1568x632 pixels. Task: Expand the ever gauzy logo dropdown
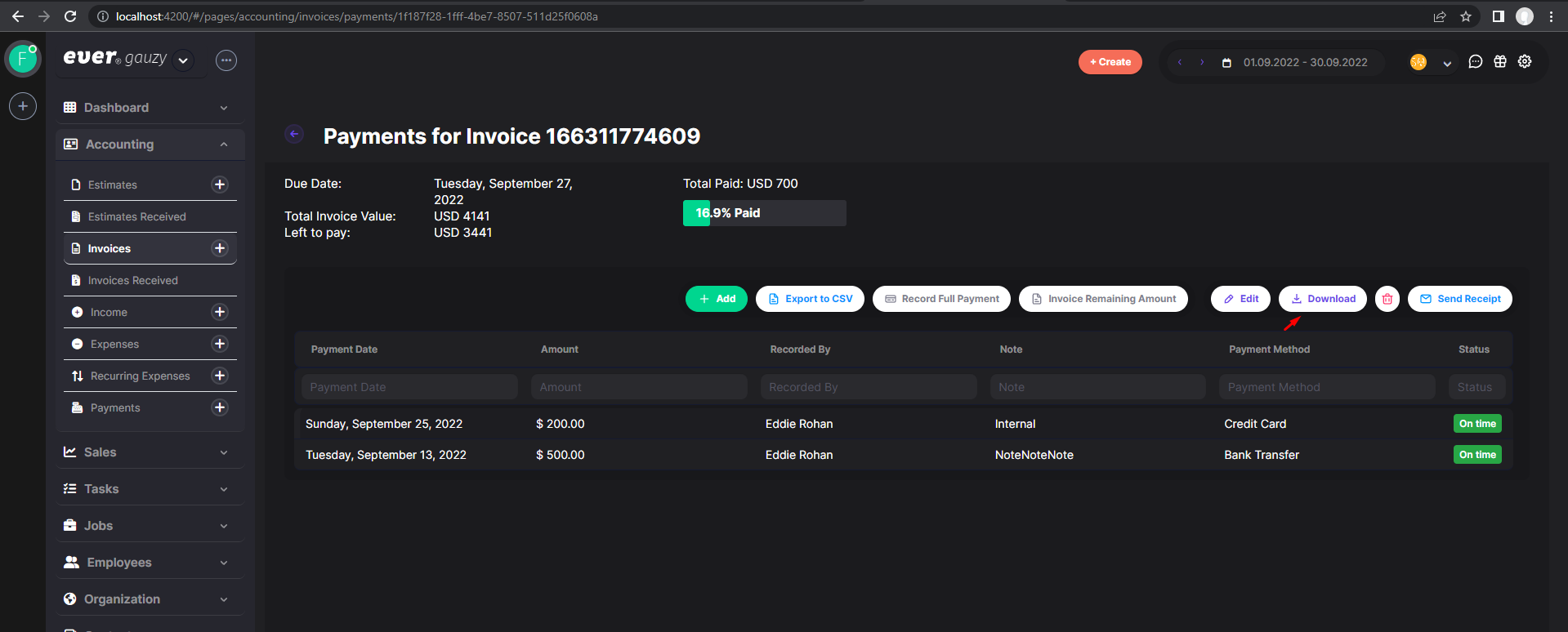pyautogui.click(x=183, y=60)
